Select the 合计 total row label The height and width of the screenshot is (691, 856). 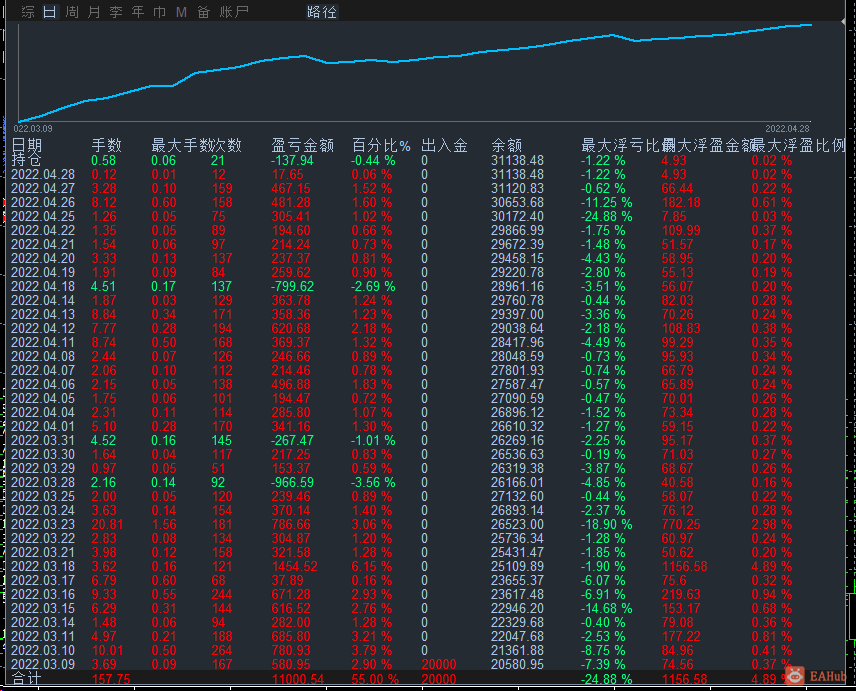tap(26, 679)
